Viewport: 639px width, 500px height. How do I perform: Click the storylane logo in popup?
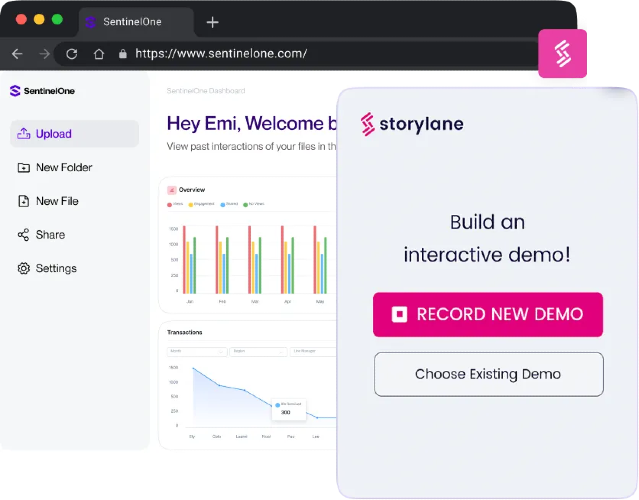(x=412, y=124)
